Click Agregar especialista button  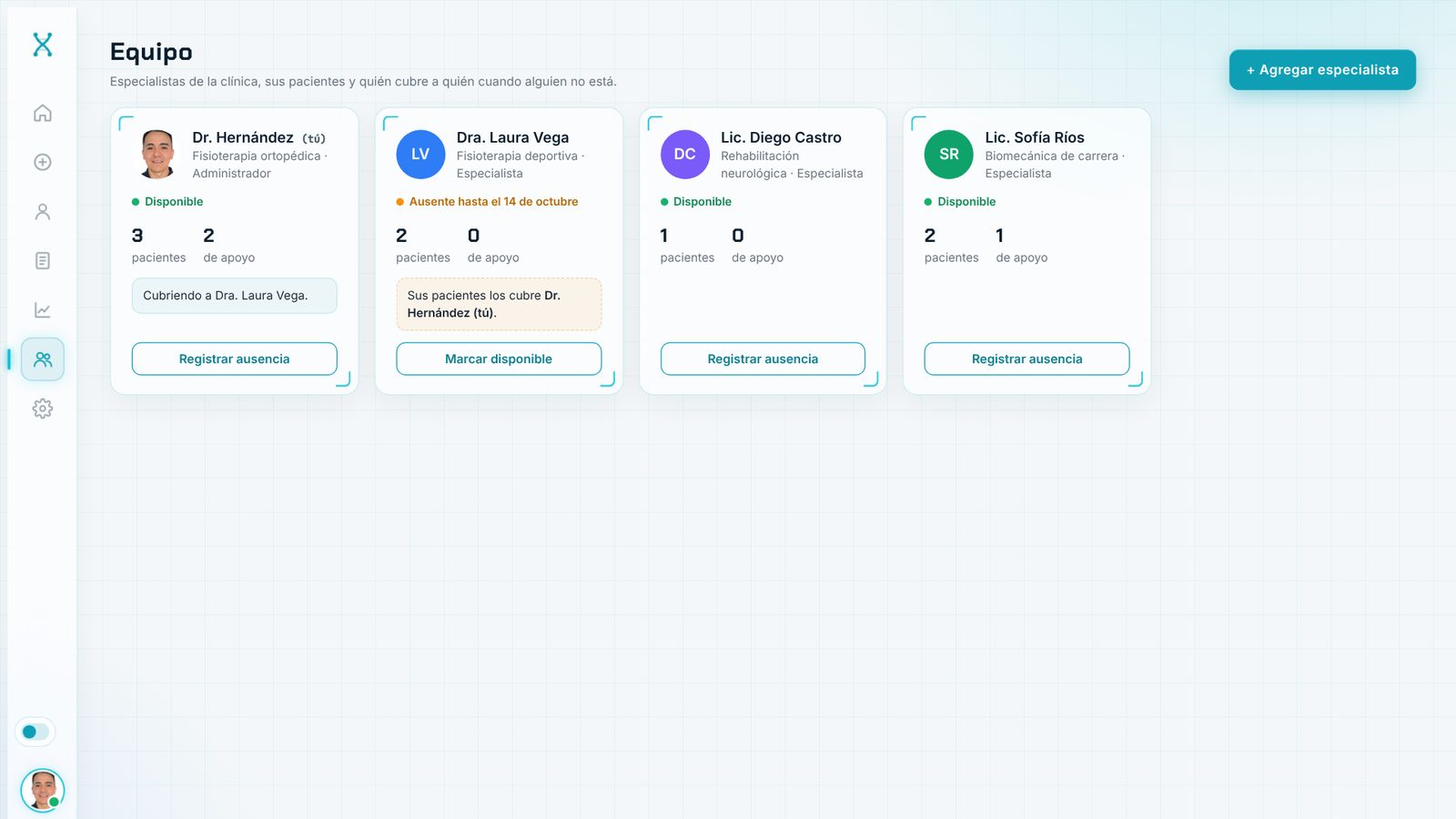click(1322, 70)
